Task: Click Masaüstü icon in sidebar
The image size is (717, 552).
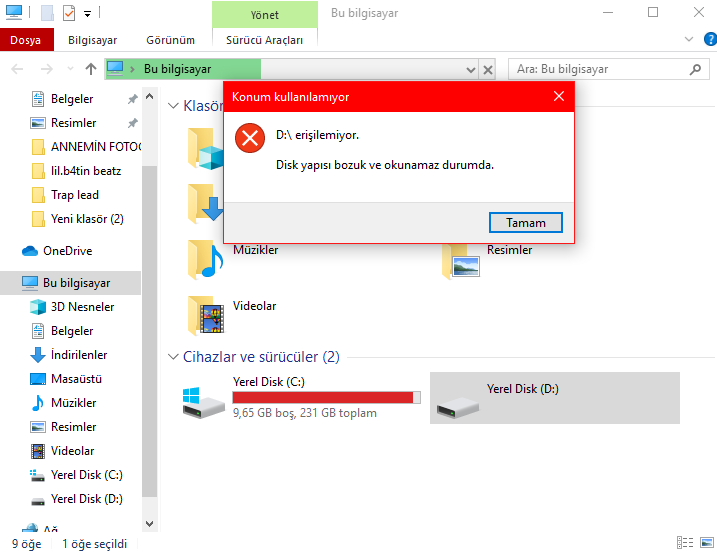Action: [x=38, y=379]
